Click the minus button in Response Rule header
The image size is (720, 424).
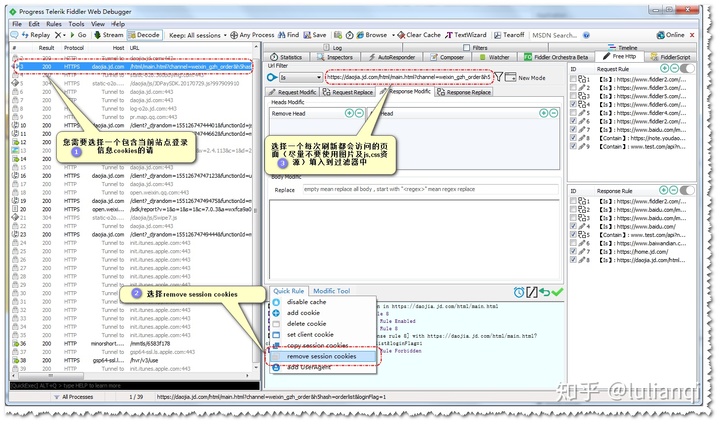(x=674, y=190)
